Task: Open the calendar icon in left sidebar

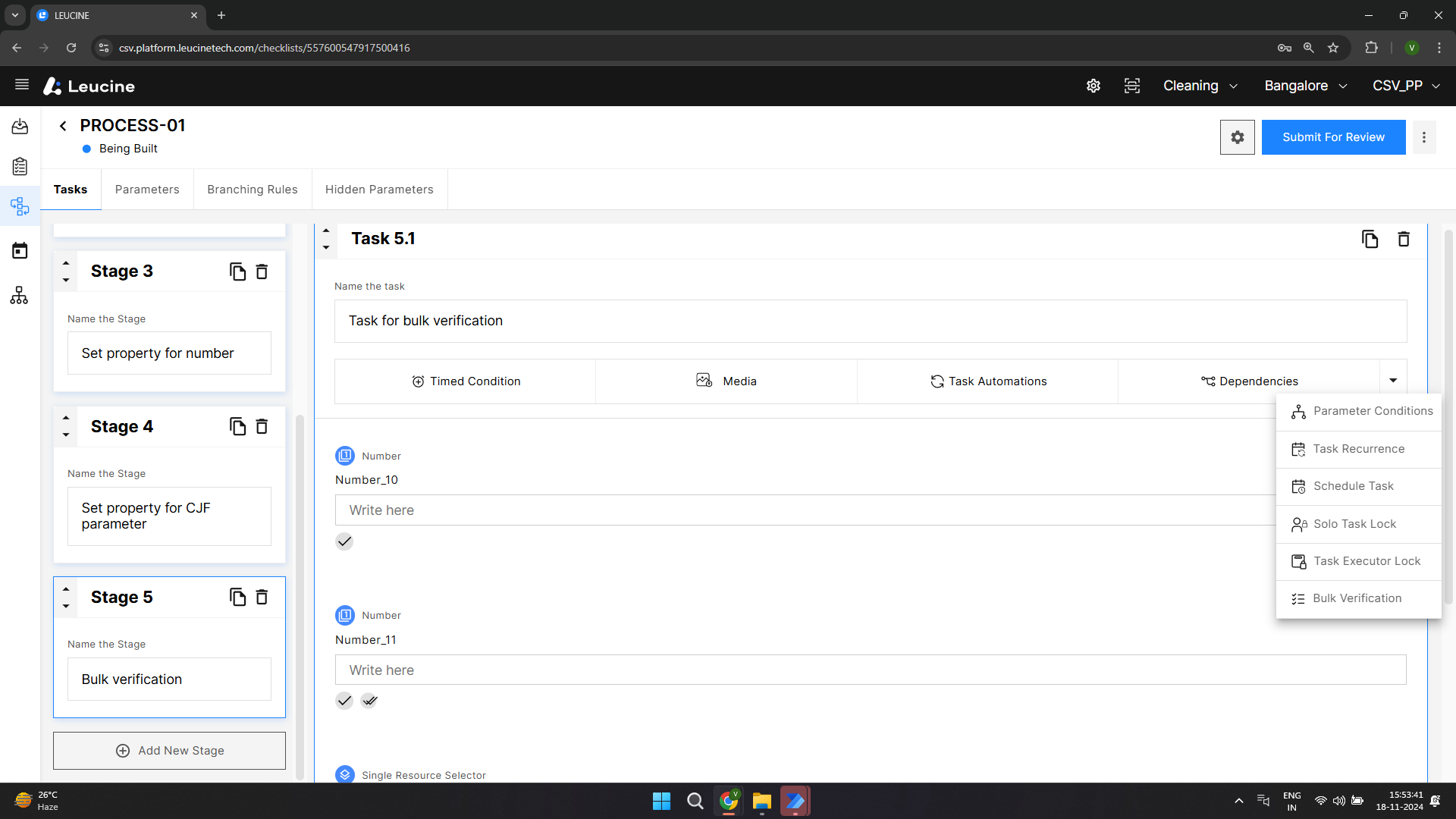Action: 20,250
